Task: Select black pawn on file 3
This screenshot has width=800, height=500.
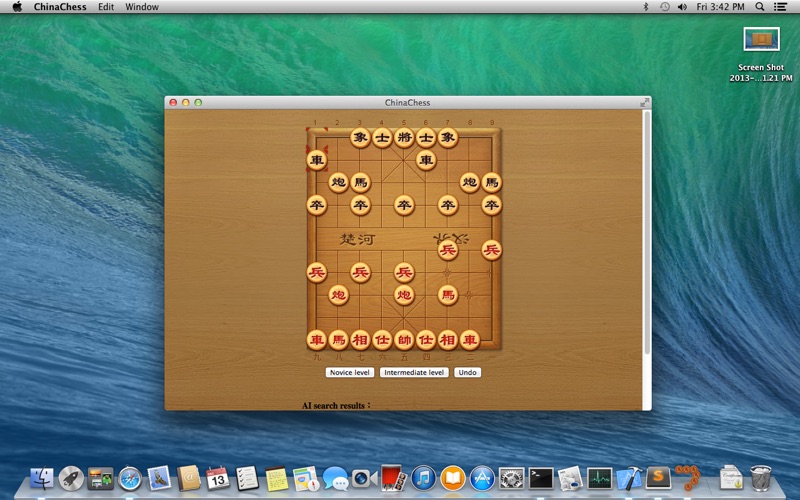Action: click(x=360, y=205)
